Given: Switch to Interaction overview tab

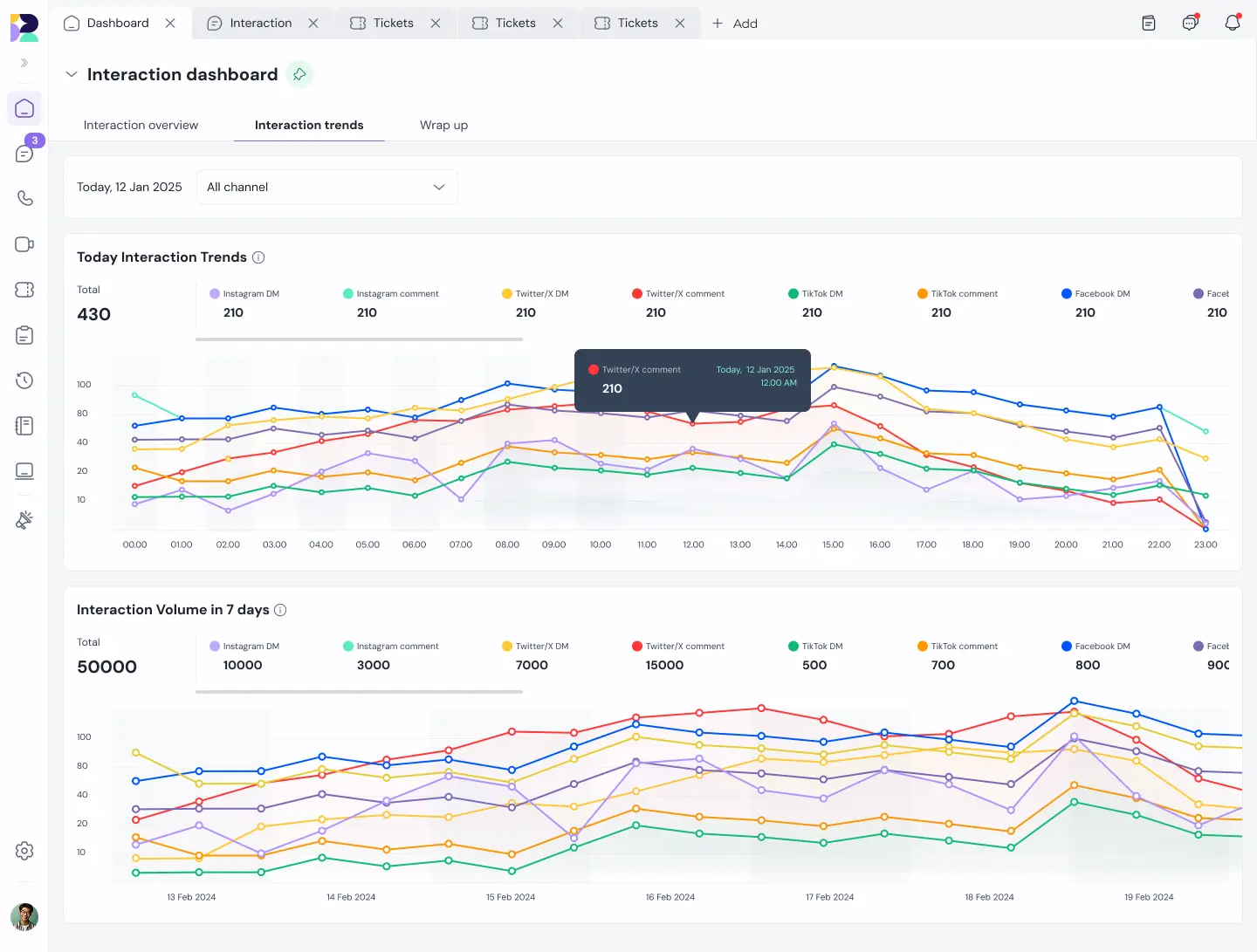Looking at the screenshot, I should pyautogui.click(x=141, y=125).
